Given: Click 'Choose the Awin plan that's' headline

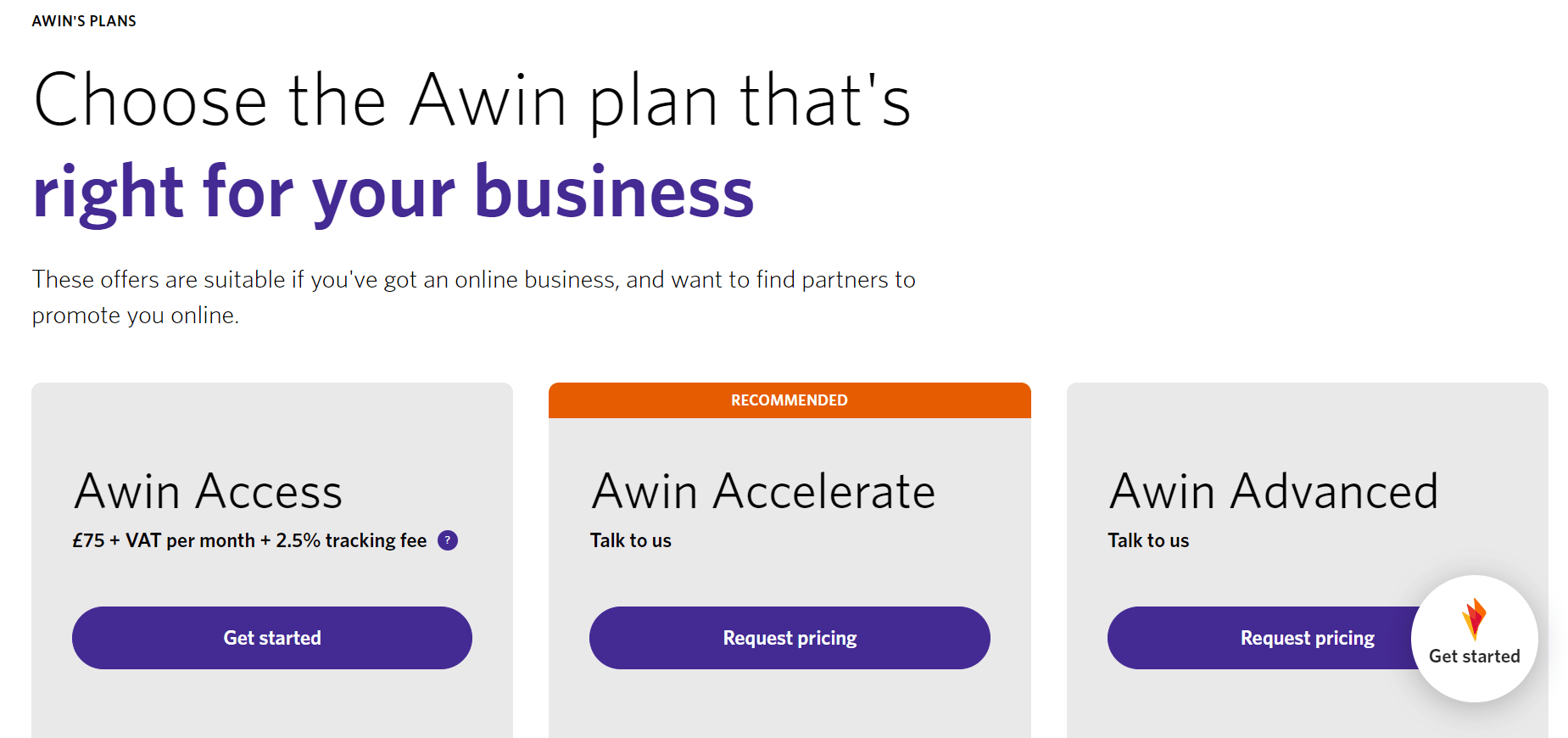Looking at the screenshot, I should tap(472, 100).
